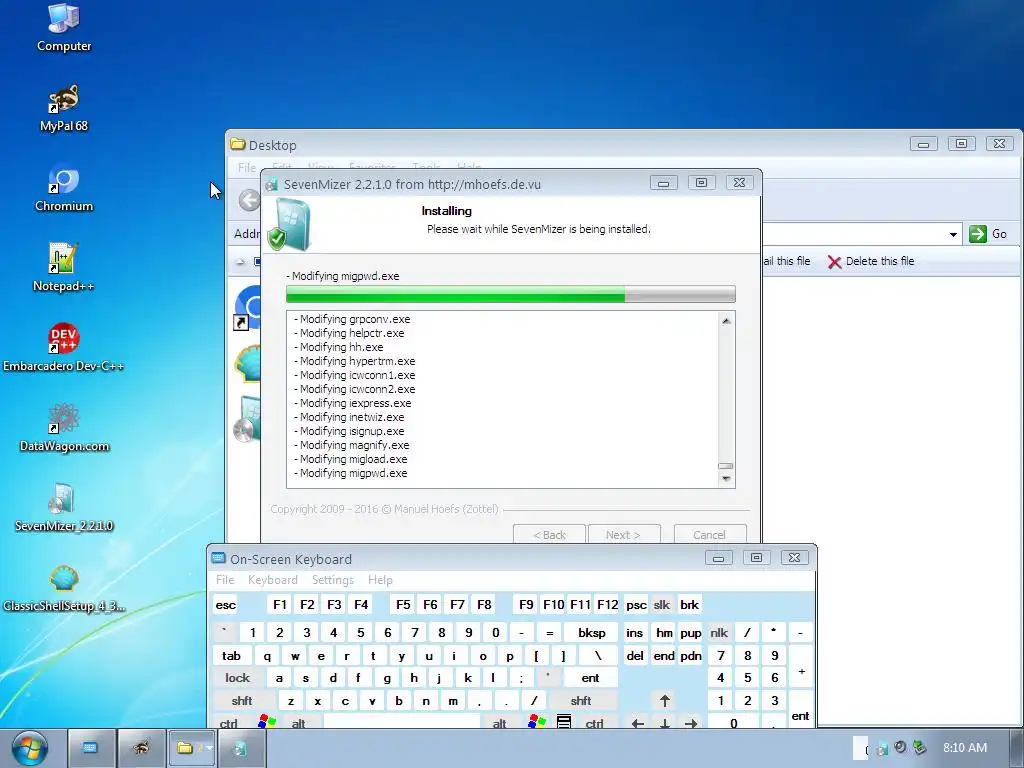
Task: Open Help menu in On-Screen Keyboard
Action: coord(380,580)
